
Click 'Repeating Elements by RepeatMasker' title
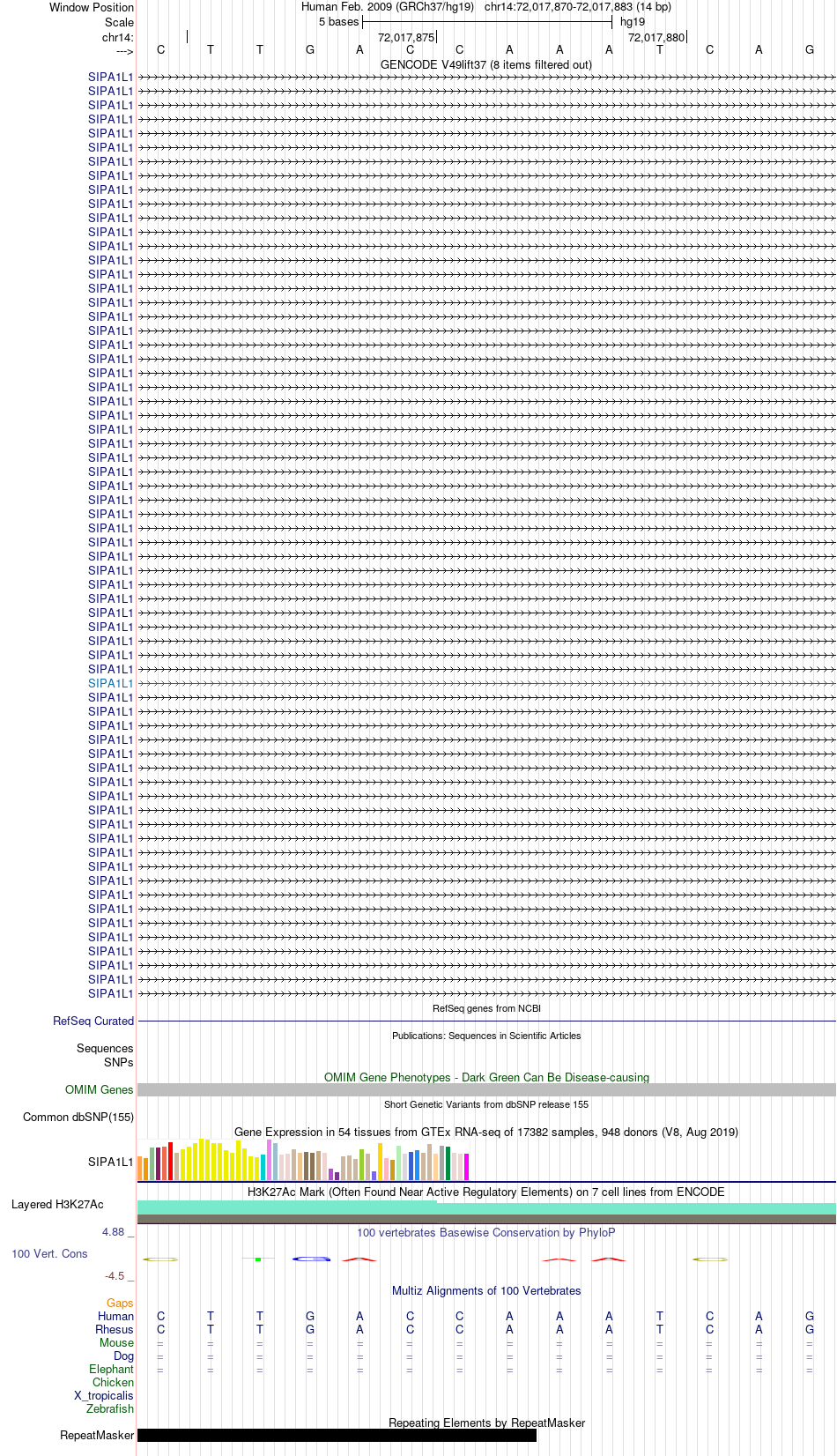[486, 1423]
